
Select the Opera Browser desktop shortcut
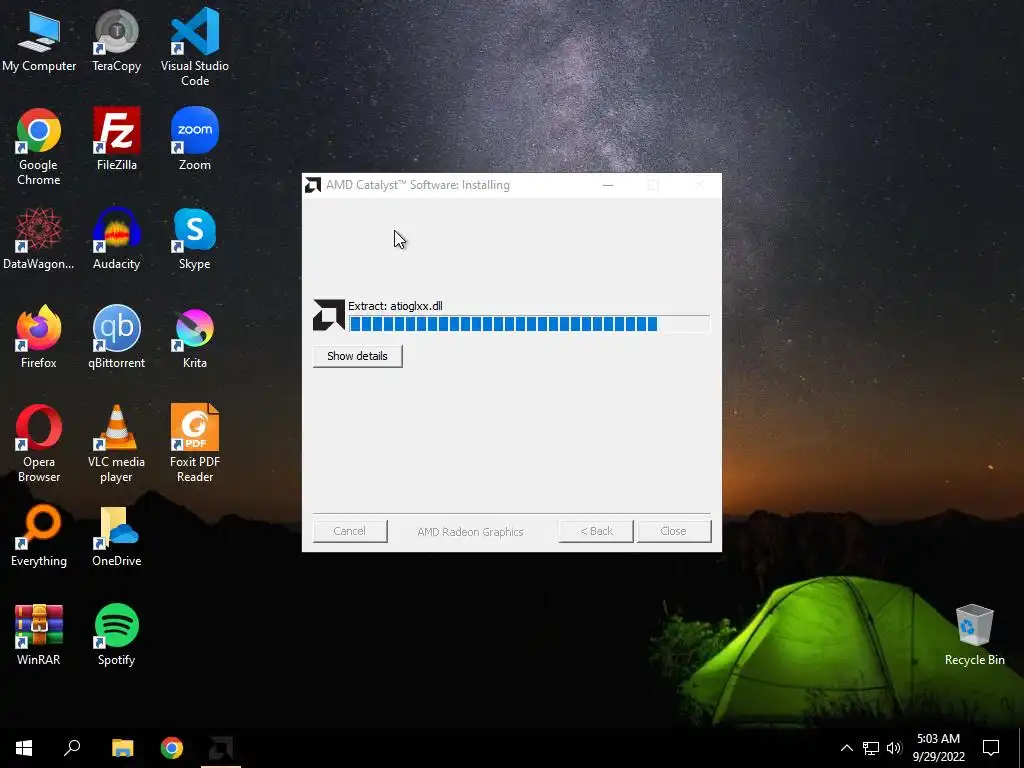coord(39,443)
